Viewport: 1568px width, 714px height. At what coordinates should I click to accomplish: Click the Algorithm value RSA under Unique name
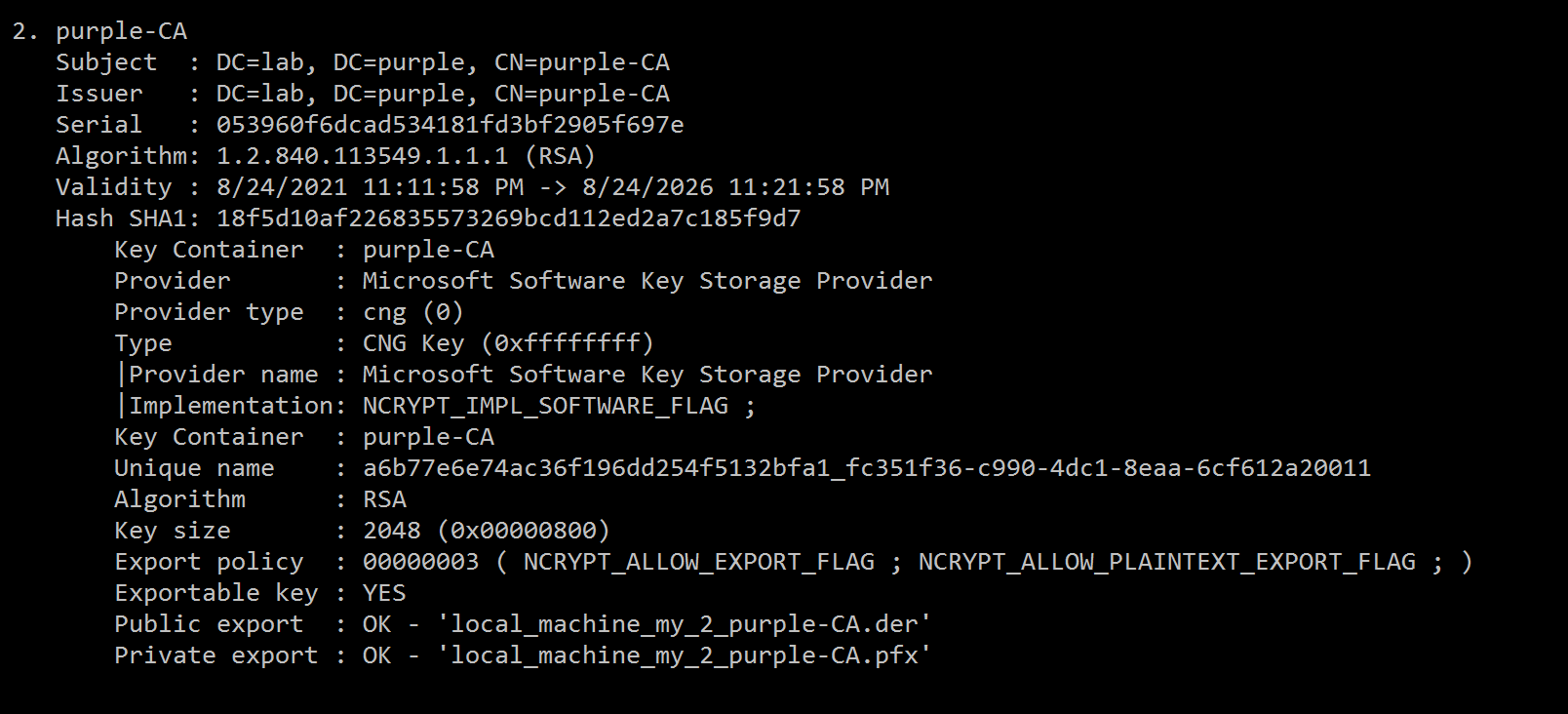[x=384, y=499]
